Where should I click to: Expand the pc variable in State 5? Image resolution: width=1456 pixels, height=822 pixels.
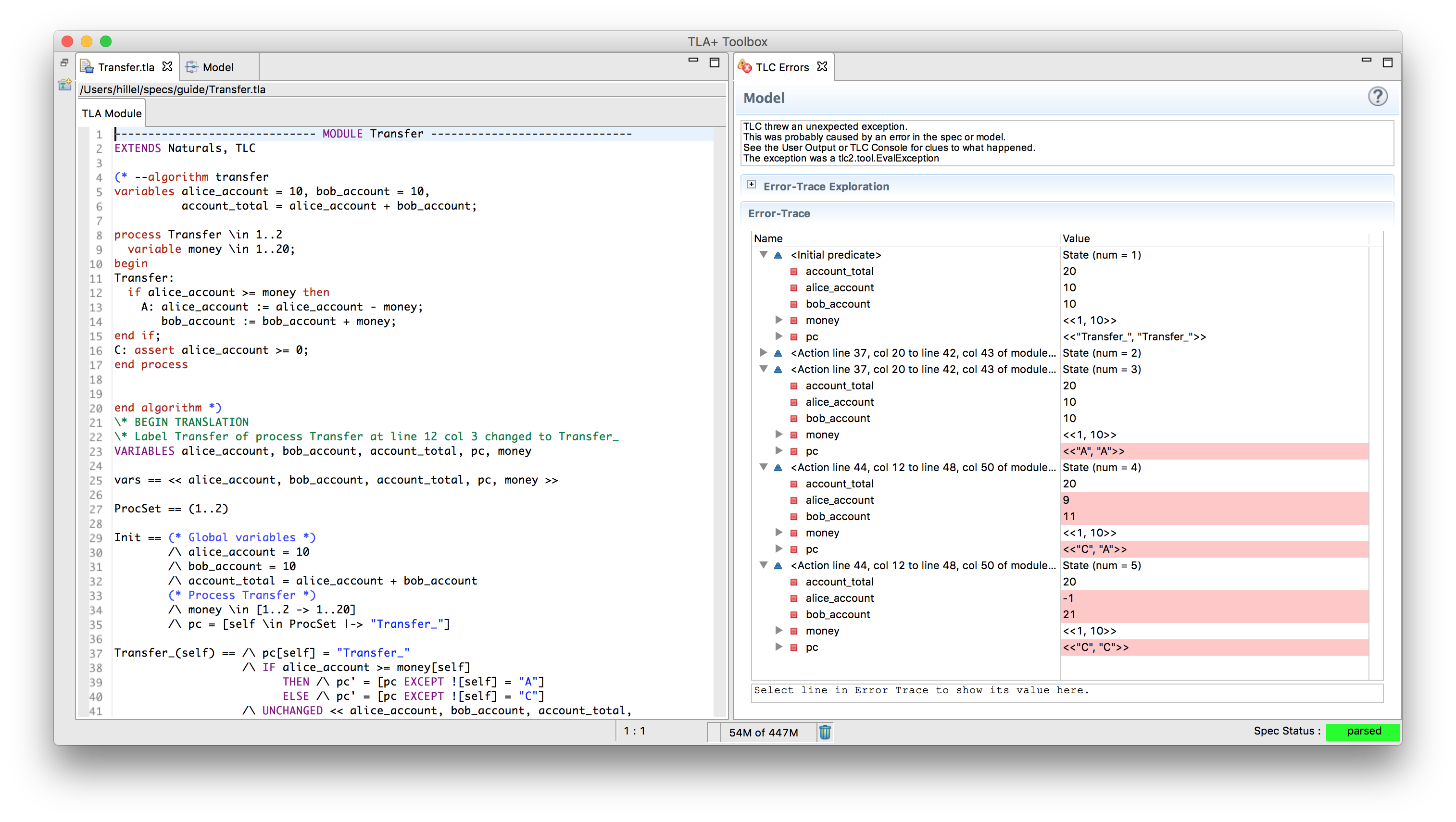(x=778, y=647)
